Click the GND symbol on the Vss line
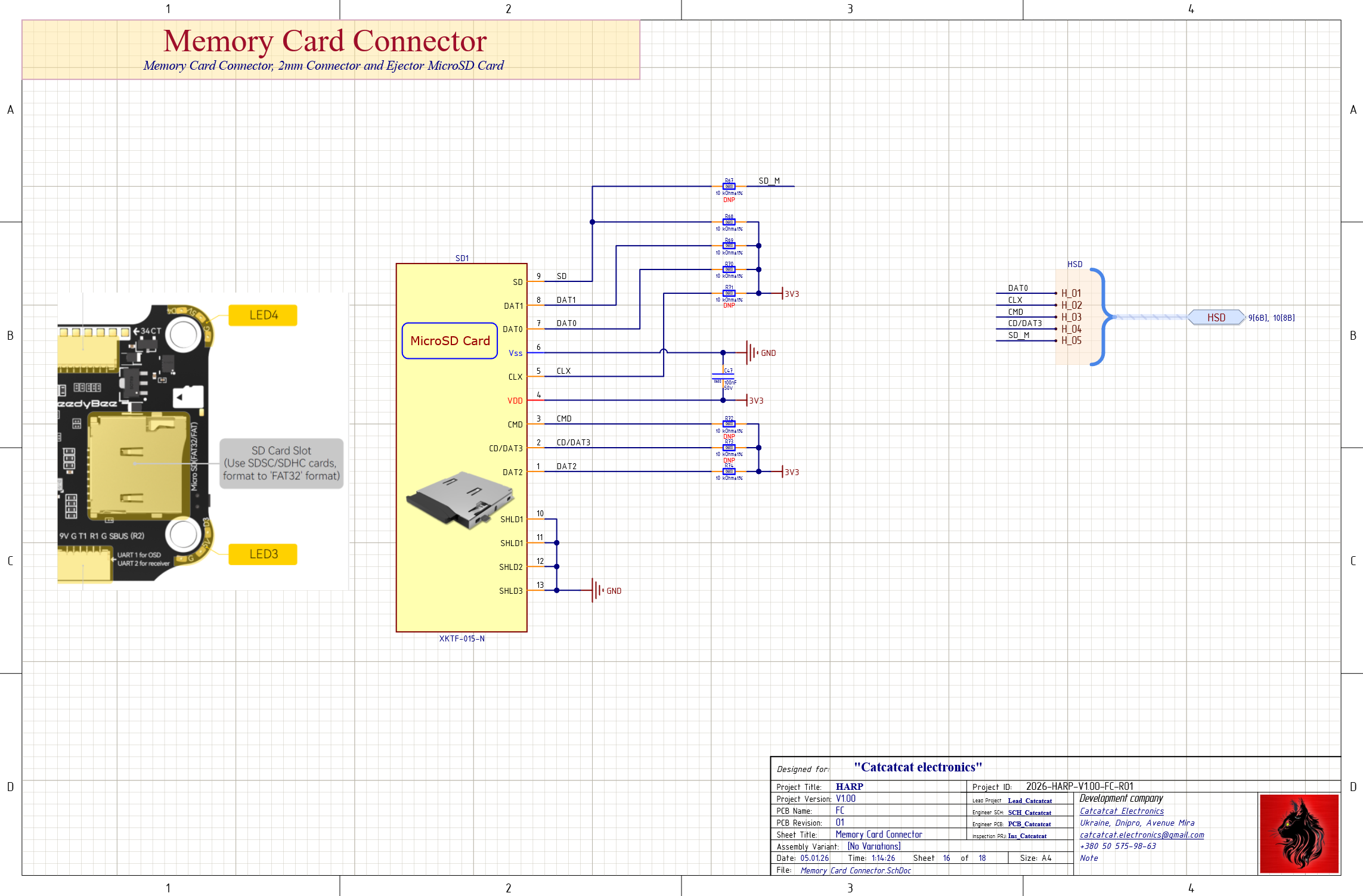Screen dimensions: 1363x896 tap(752, 353)
